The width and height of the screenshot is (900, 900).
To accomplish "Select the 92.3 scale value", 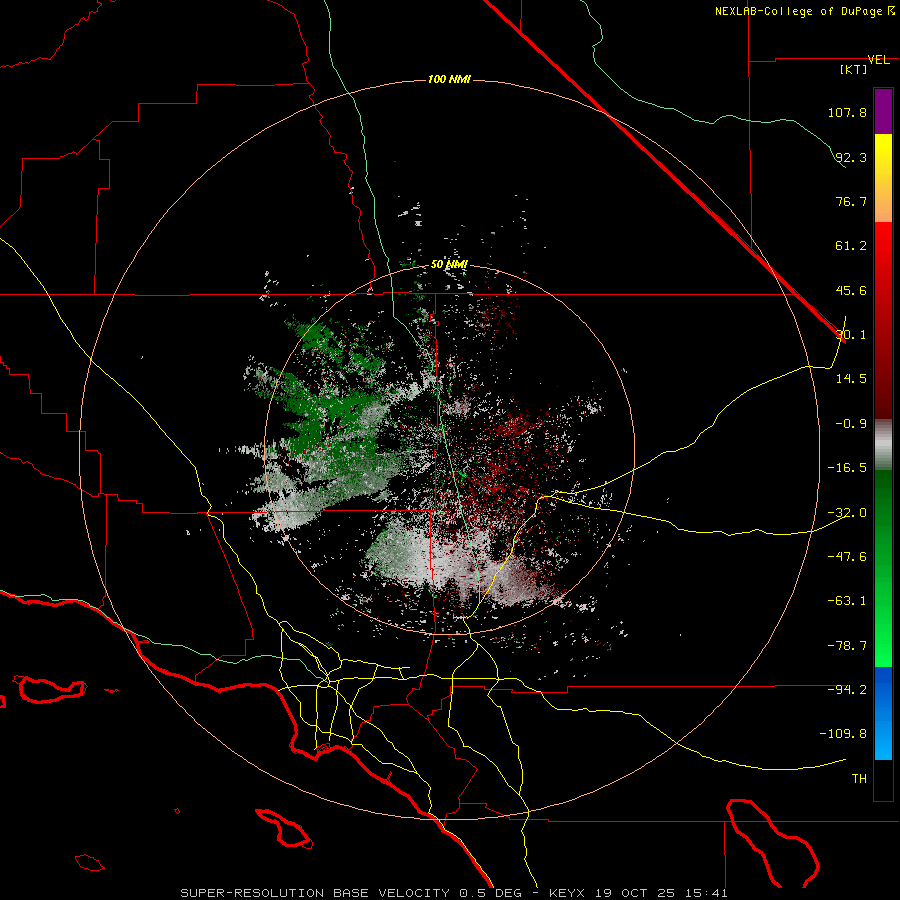I will (851, 157).
